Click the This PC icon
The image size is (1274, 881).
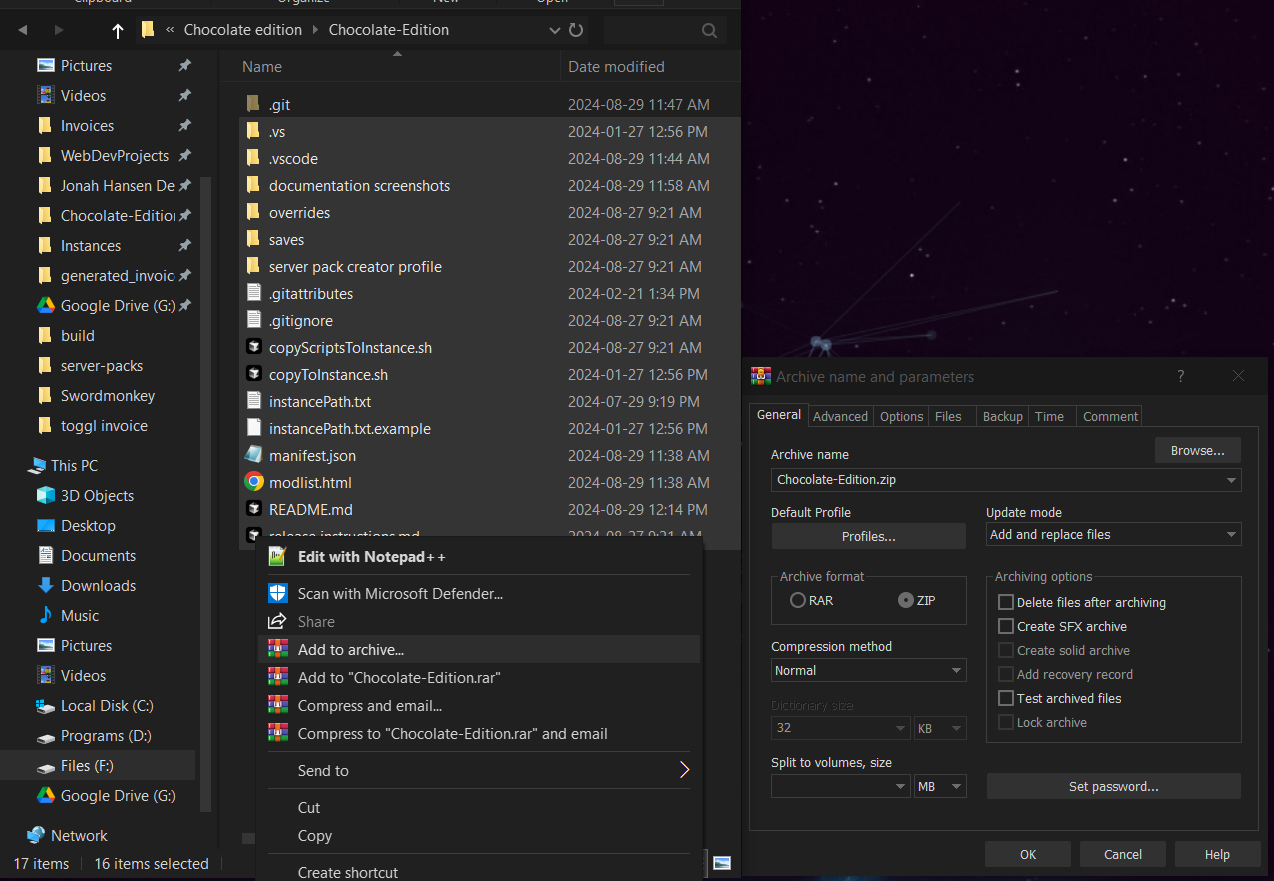pyautogui.click(x=36, y=465)
